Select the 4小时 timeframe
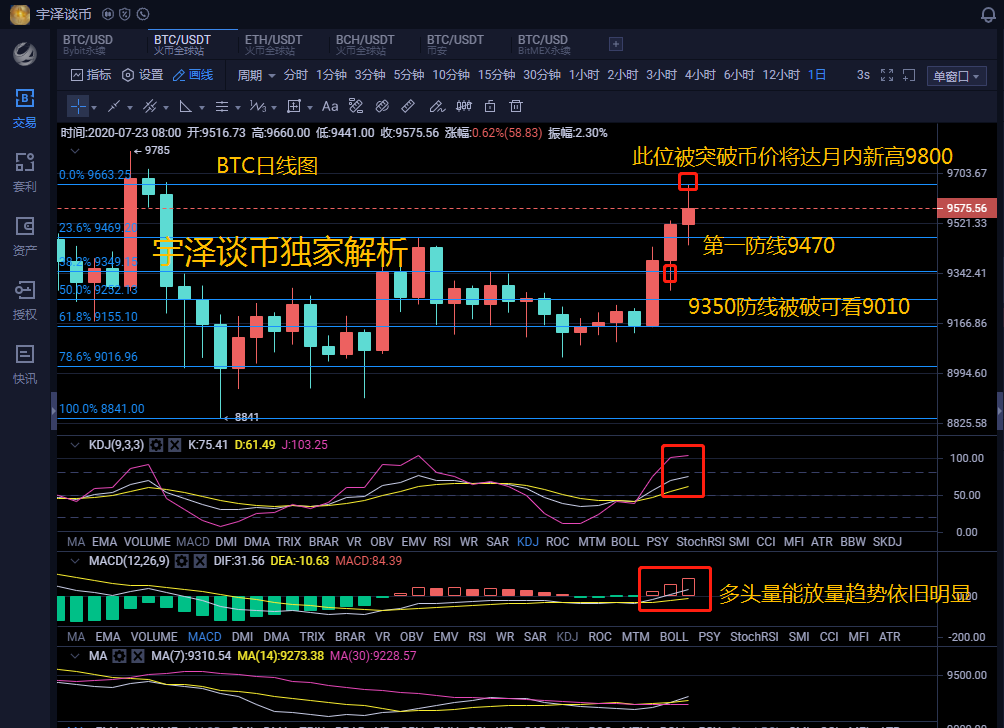The height and width of the screenshot is (728, 1004). tap(700, 75)
